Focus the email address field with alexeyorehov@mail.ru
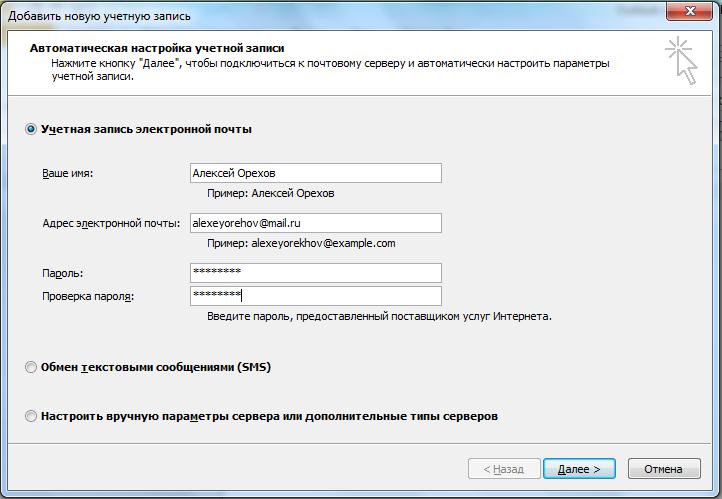Screen dimensions: 722x499 coord(315,223)
